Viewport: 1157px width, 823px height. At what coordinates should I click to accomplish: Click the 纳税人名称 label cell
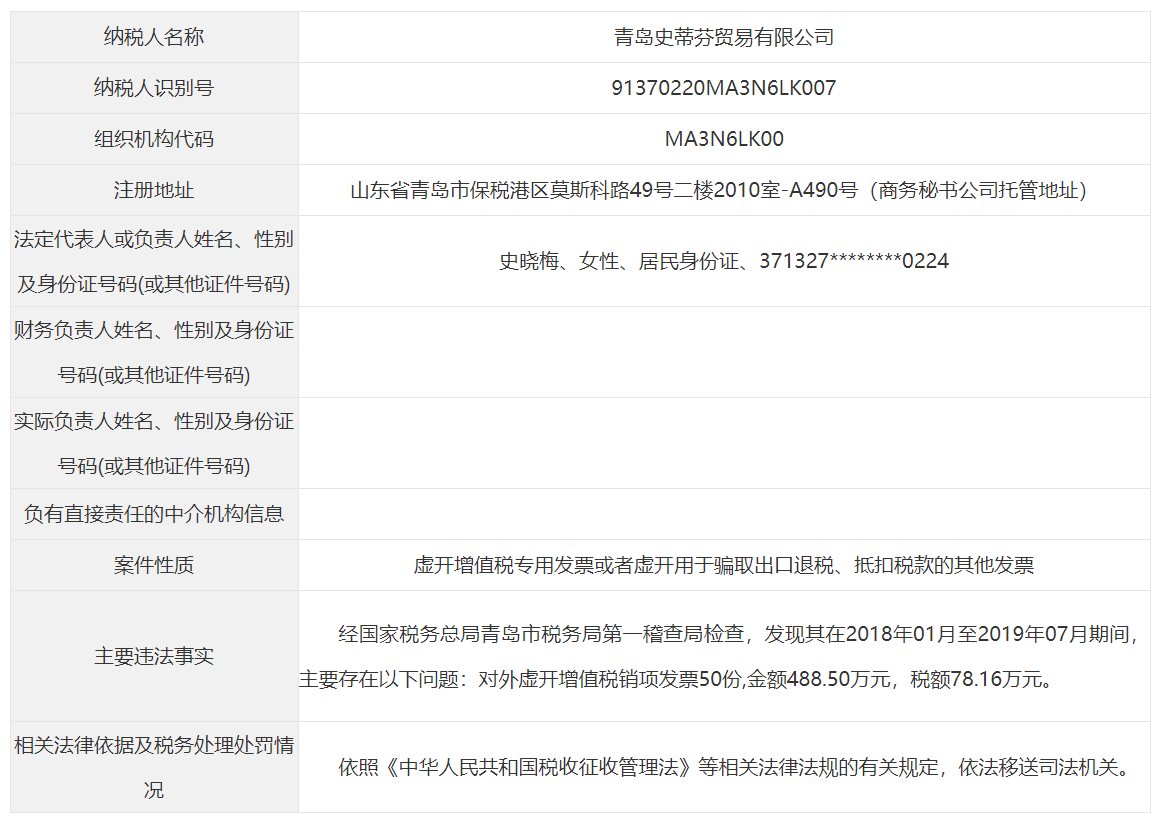point(154,38)
